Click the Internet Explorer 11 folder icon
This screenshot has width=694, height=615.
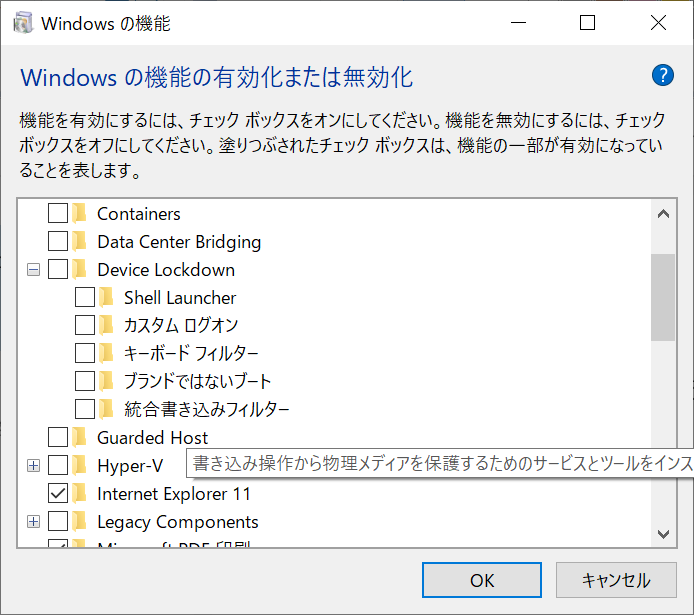coord(79,493)
